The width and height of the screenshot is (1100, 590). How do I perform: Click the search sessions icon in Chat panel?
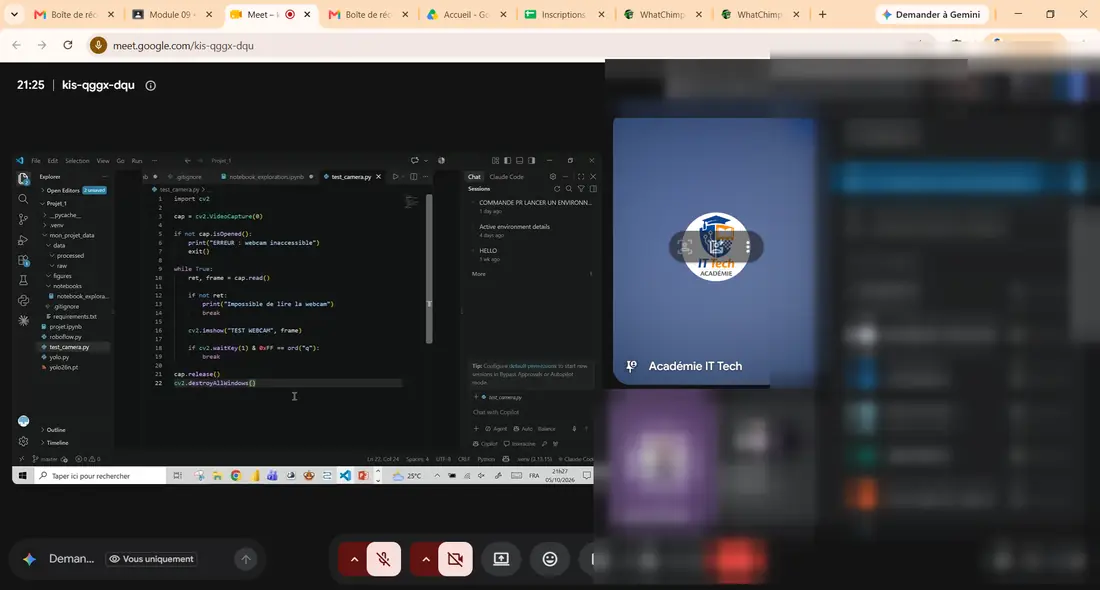(569, 189)
